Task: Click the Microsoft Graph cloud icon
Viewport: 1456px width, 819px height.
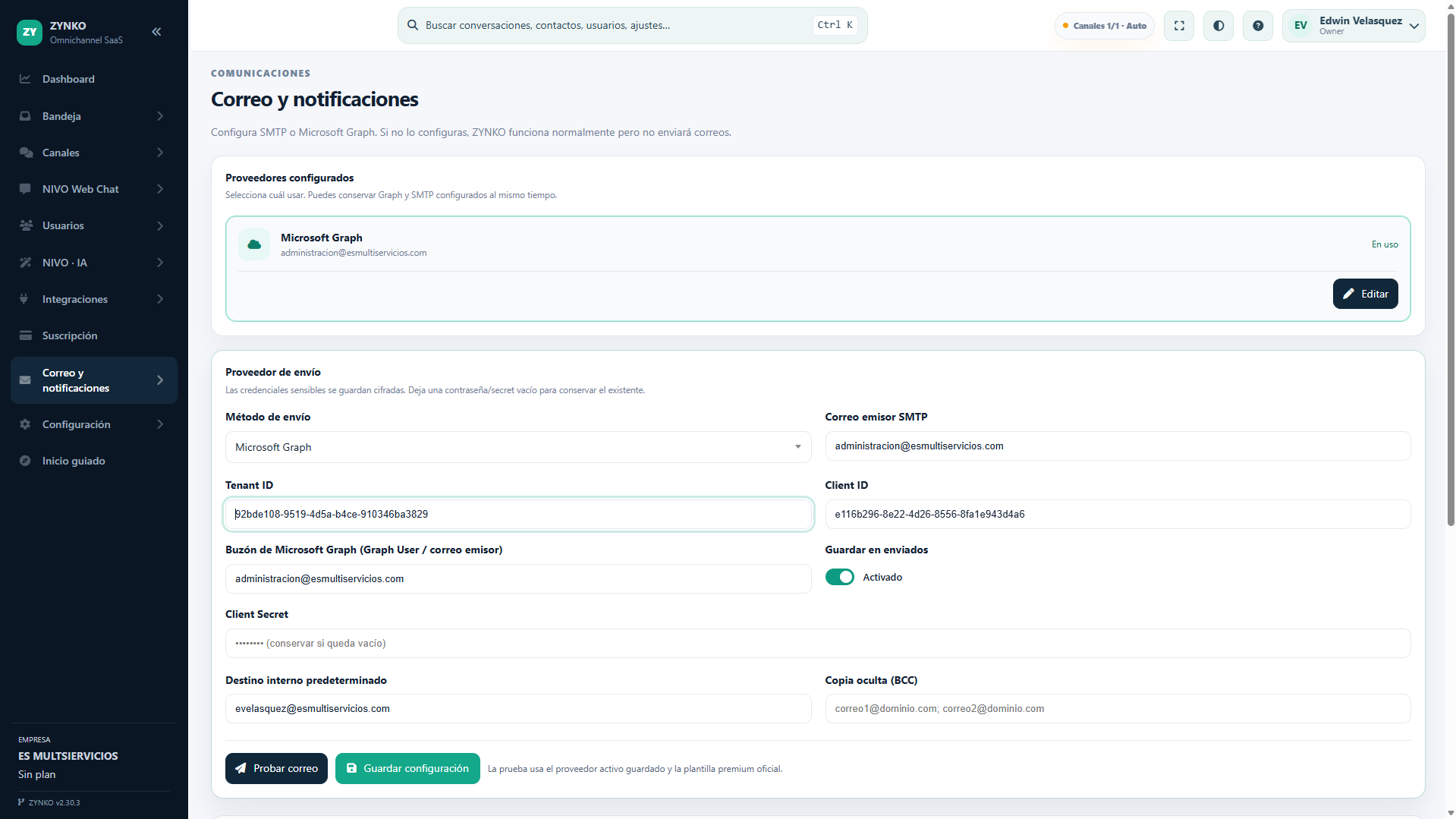Action: point(254,244)
